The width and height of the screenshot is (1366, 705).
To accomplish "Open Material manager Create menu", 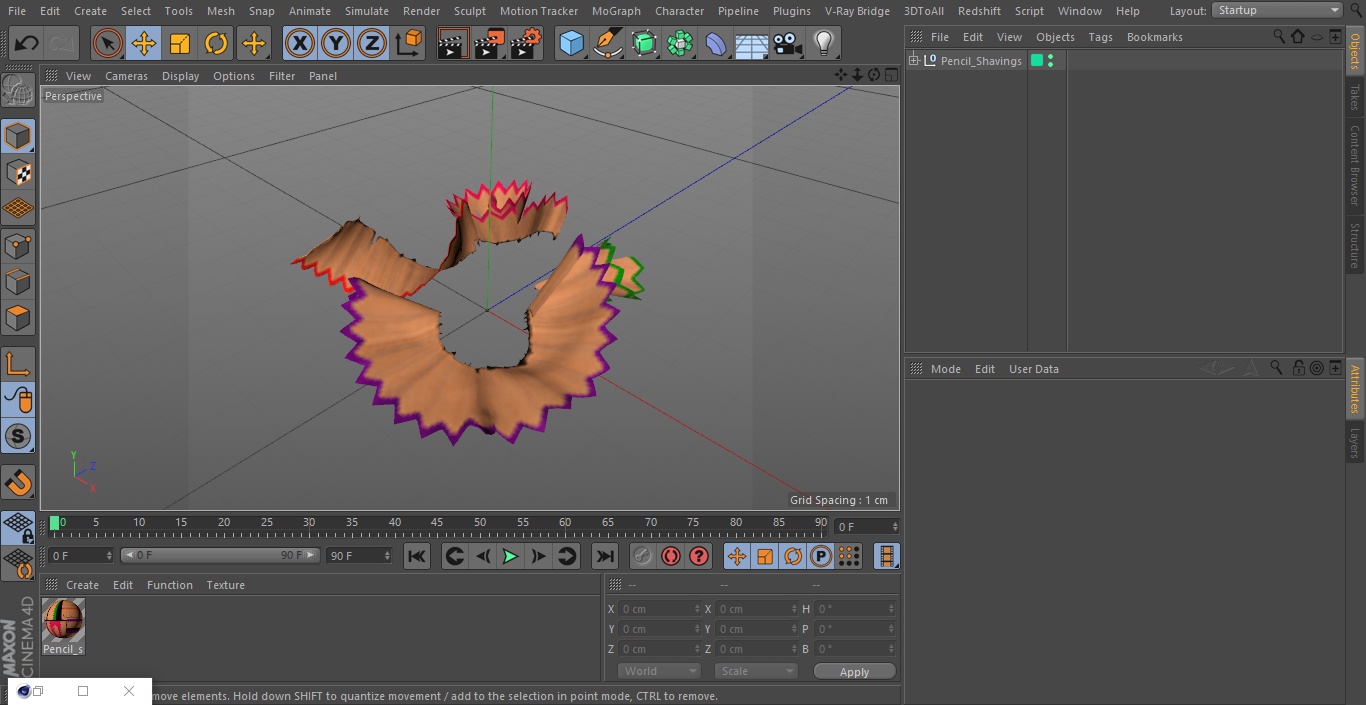I will click(x=82, y=585).
